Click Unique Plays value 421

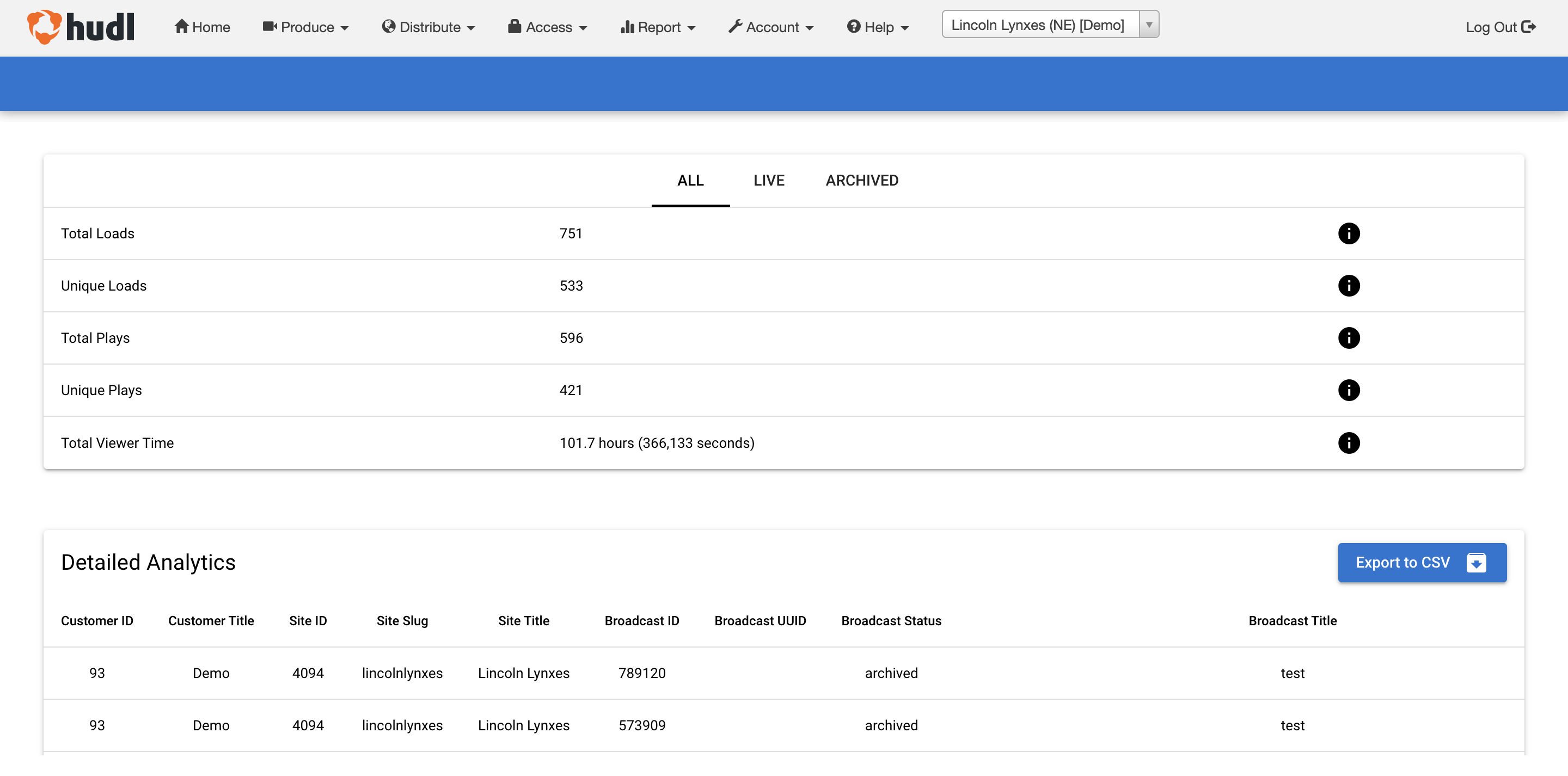click(571, 390)
